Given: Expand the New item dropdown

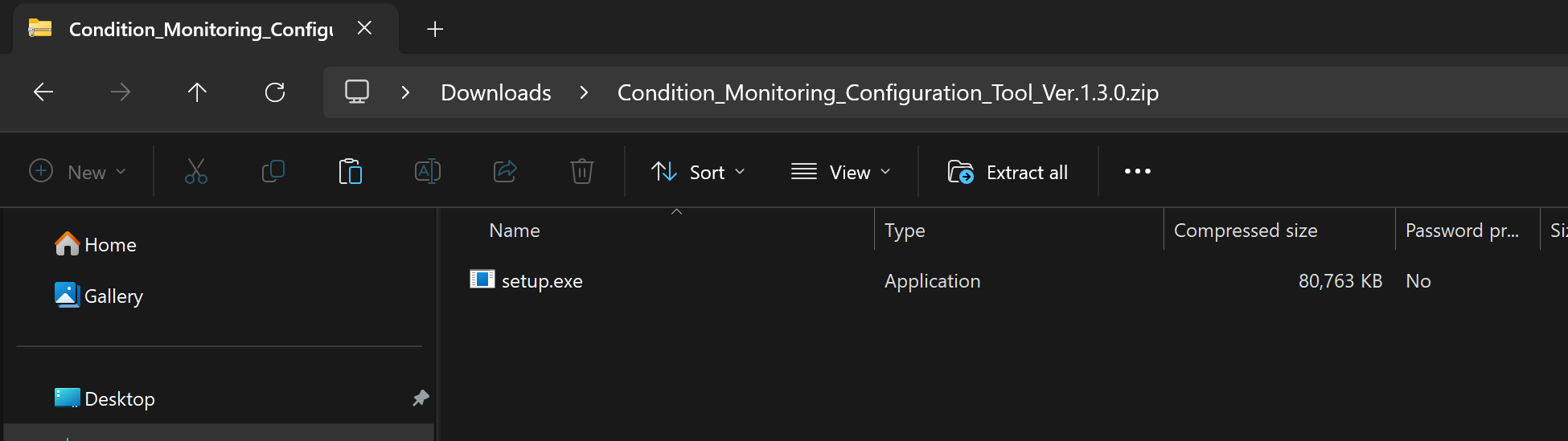Looking at the screenshot, I should point(77,172).
